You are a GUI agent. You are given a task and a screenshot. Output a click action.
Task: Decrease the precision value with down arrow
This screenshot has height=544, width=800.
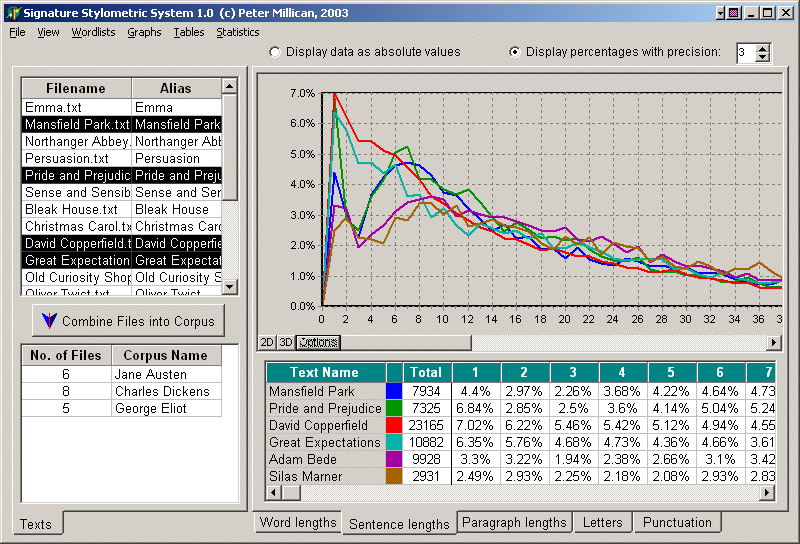click(x=763, y=57)
